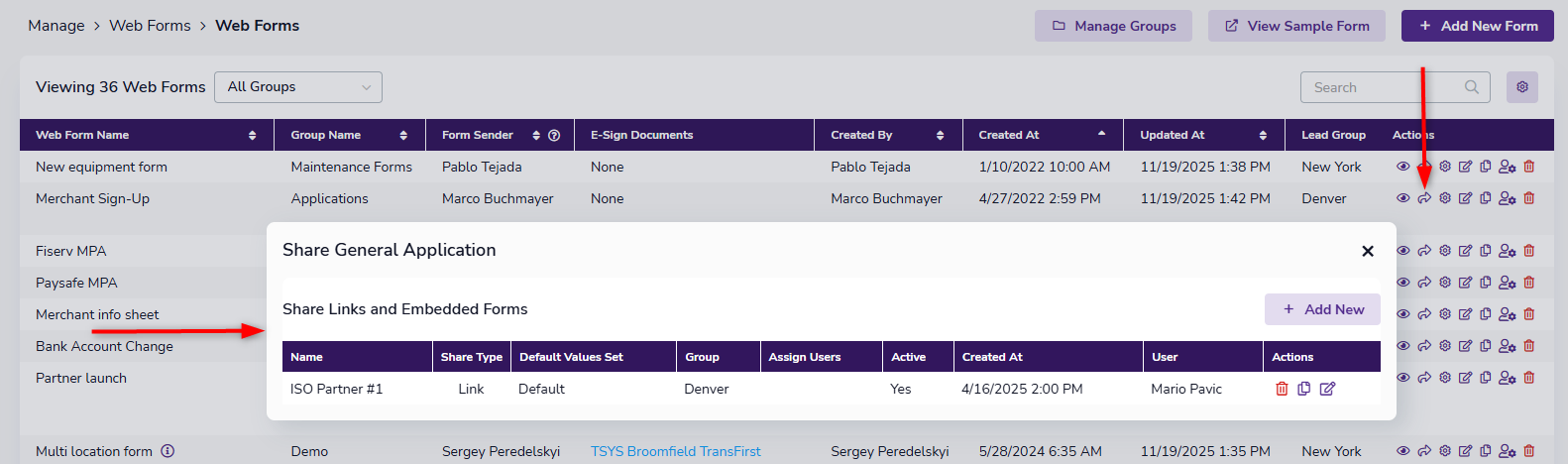Click the Search input field
Viewport: 1568px width, 464px height.
pyautogui.click(x=1385, y=87)
